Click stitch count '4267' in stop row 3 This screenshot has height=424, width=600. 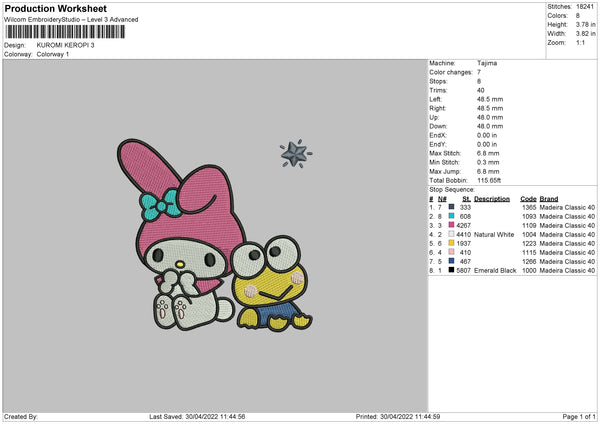(463, 225)
